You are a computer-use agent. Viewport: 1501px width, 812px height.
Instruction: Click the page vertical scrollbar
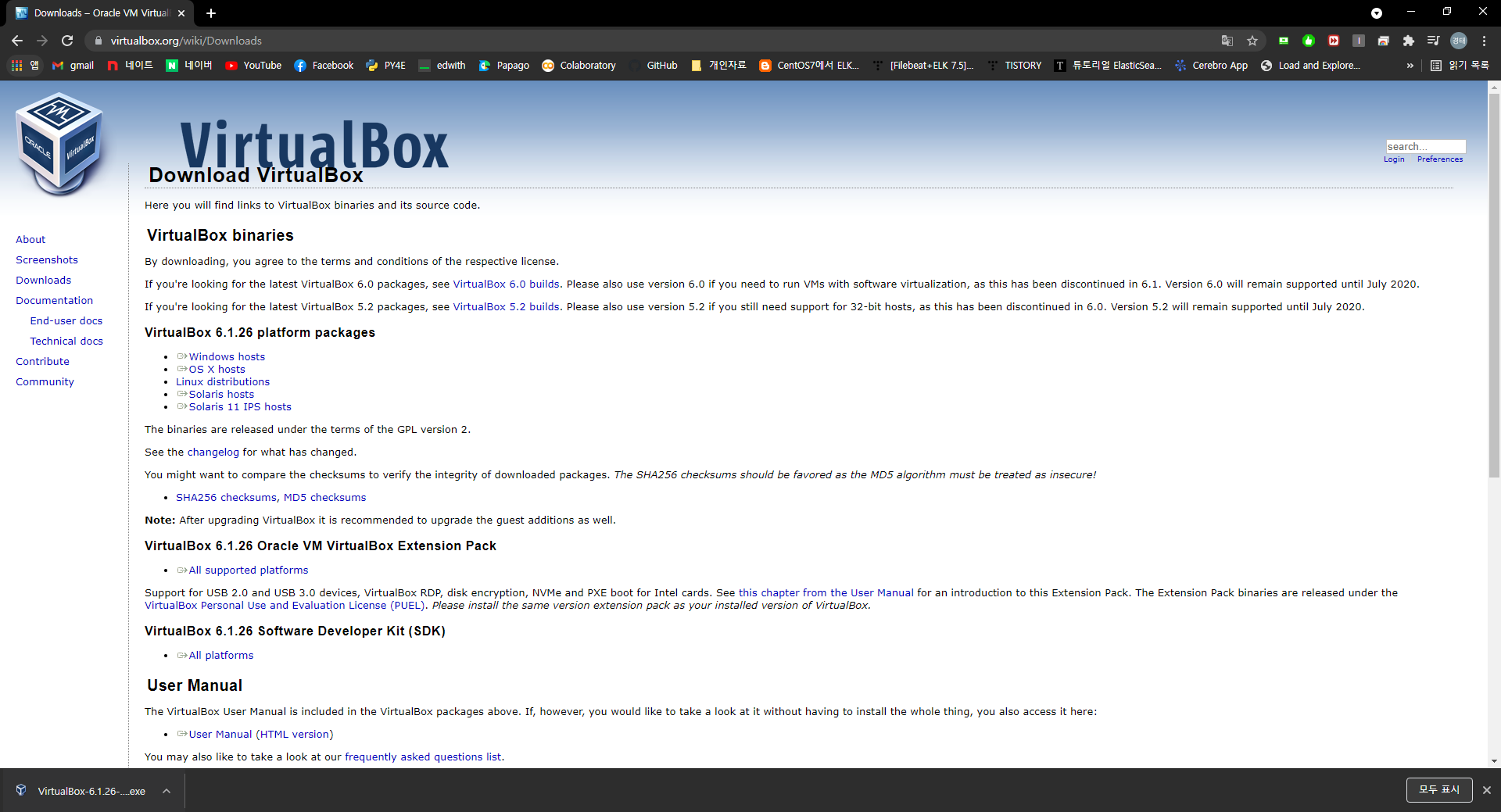click(1494, 285)
